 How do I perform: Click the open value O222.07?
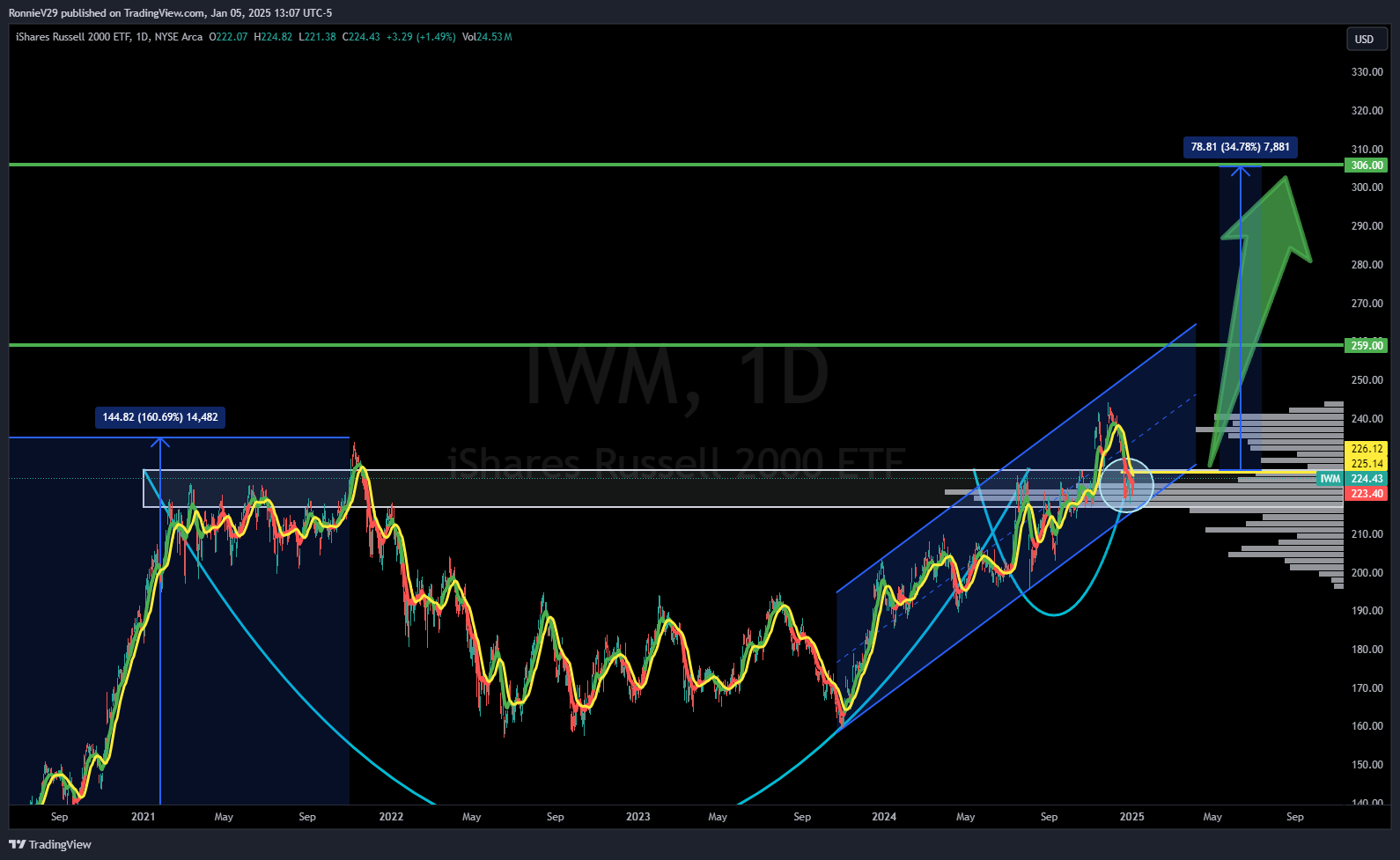tap(228, 37)
